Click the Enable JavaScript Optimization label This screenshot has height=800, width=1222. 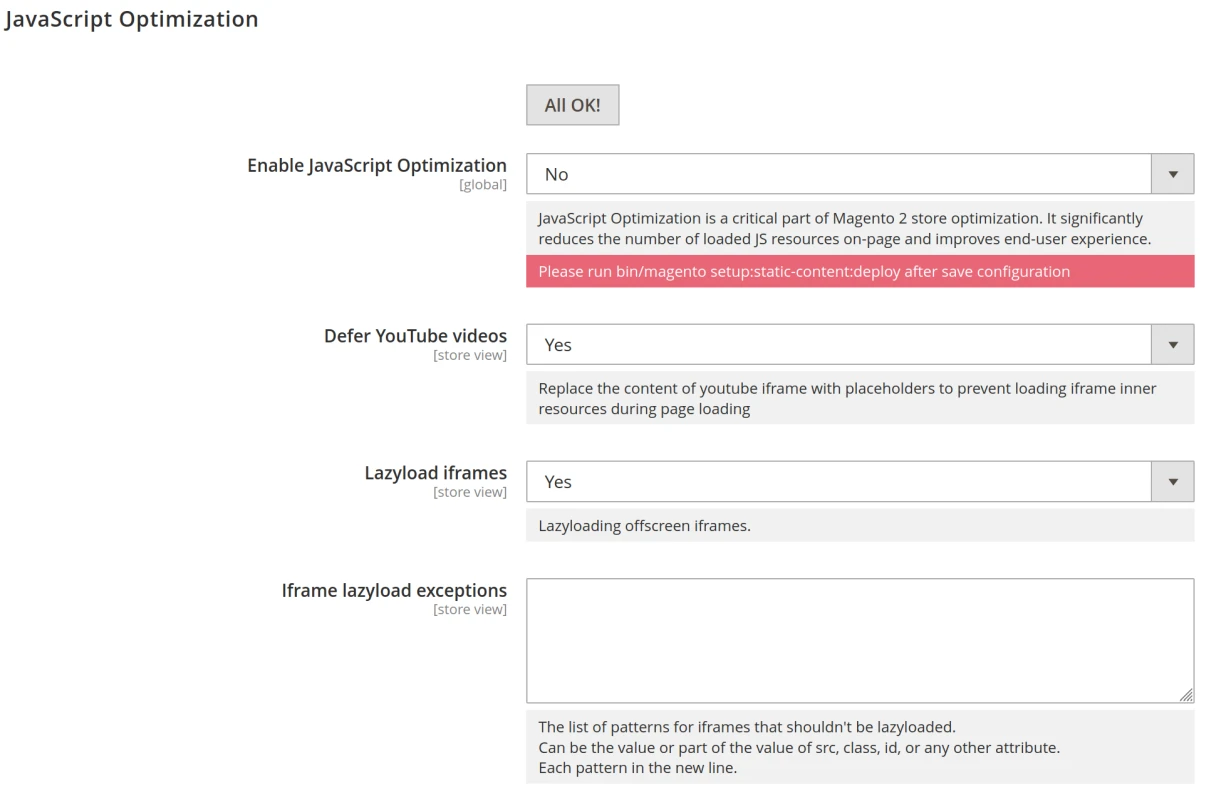pos(376,166)
